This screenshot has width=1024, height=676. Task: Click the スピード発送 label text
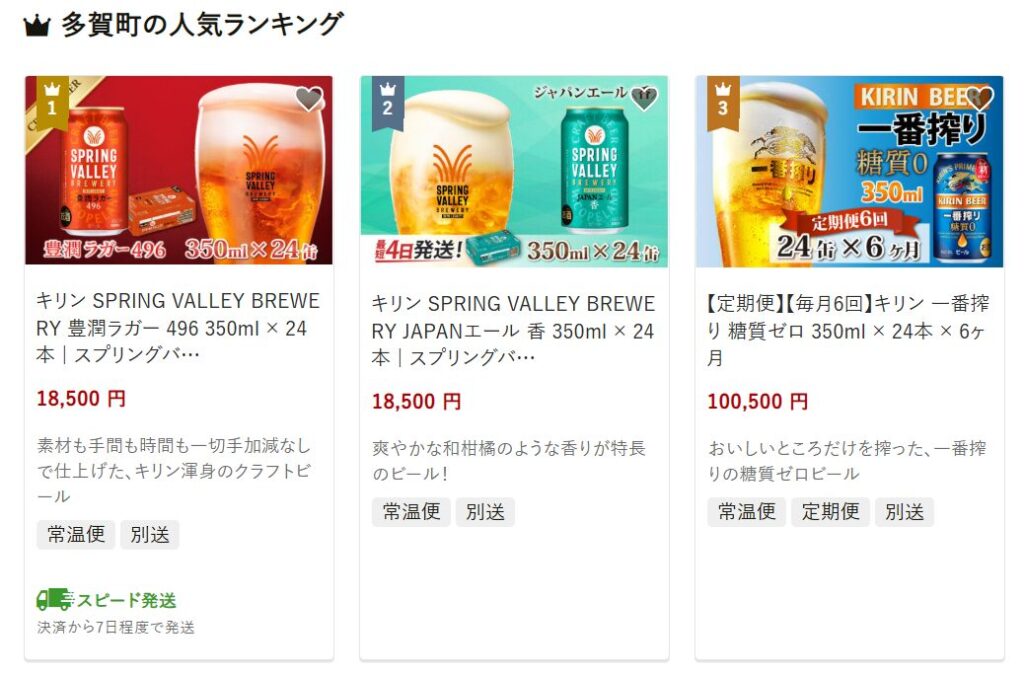pyautogui.click(x=127, y=600)
